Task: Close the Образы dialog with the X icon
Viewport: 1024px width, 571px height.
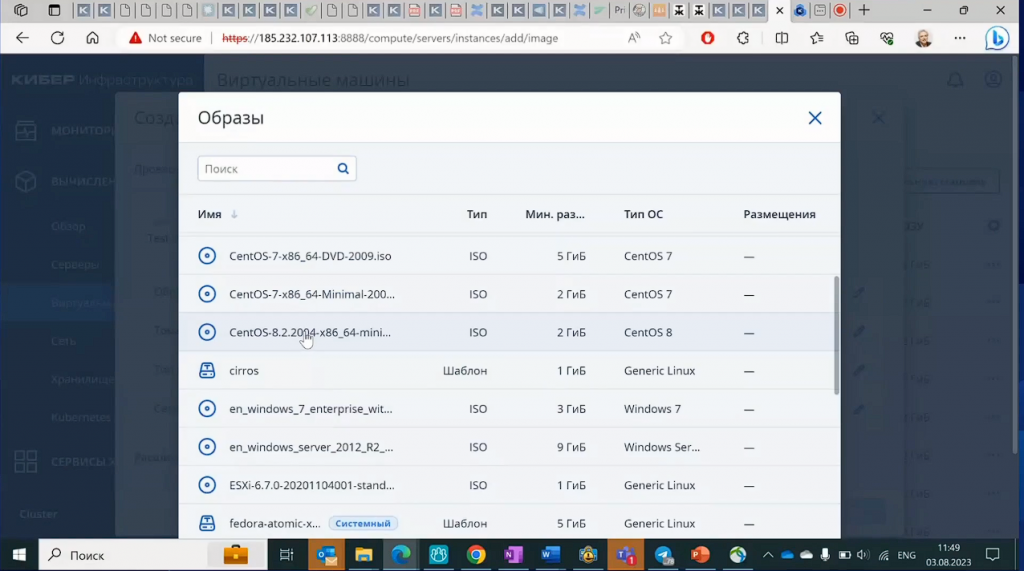Action: pyautogui.click(x=814, y=118)
